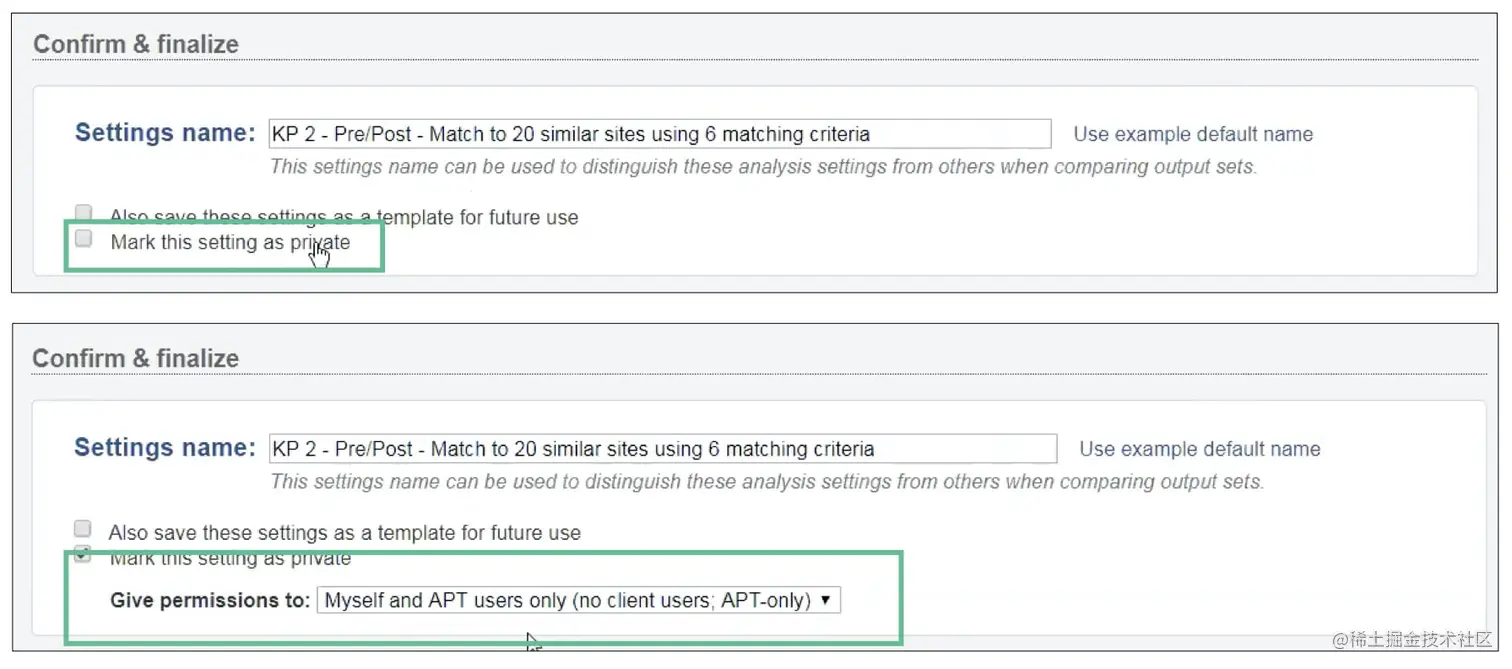This screenshot has width=1512, height=669.
Task: Click "Confirm & finalize" heading above the permissions panel
Action: coord(136,358)
